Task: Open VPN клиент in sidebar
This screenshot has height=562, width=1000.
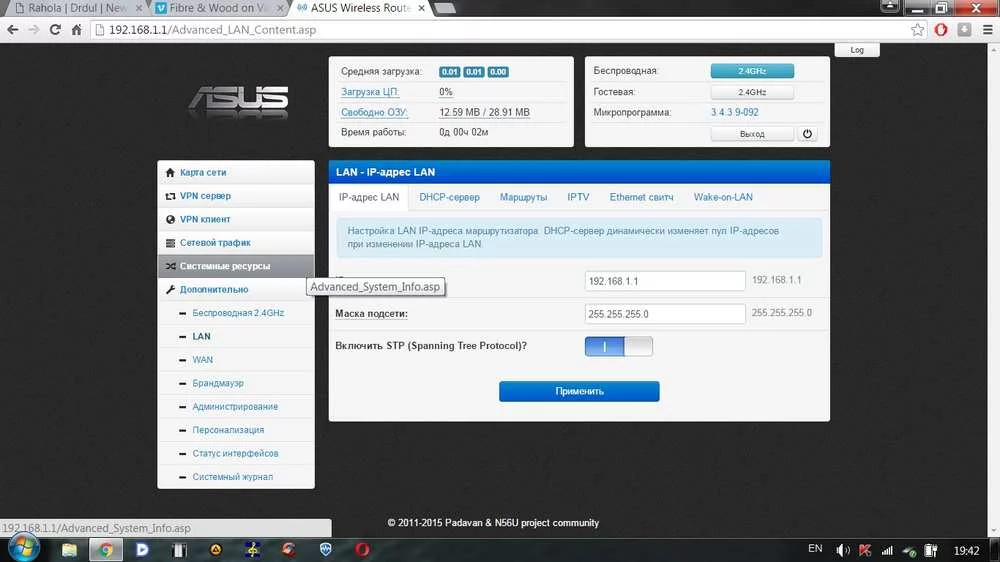Action: (235, 219)
